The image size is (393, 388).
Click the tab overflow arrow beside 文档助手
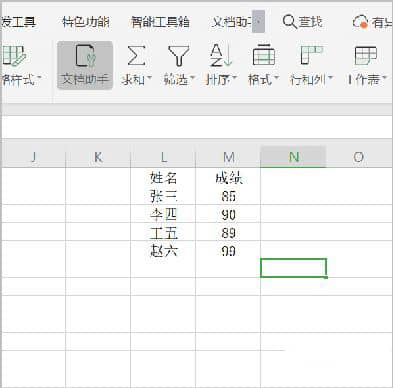pos(258,22)
